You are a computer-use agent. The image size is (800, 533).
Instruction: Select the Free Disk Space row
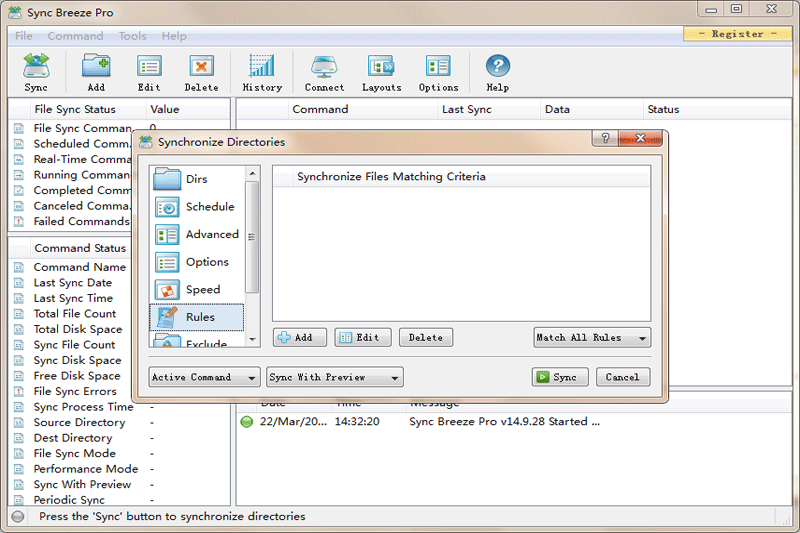(x=71, y=376)
